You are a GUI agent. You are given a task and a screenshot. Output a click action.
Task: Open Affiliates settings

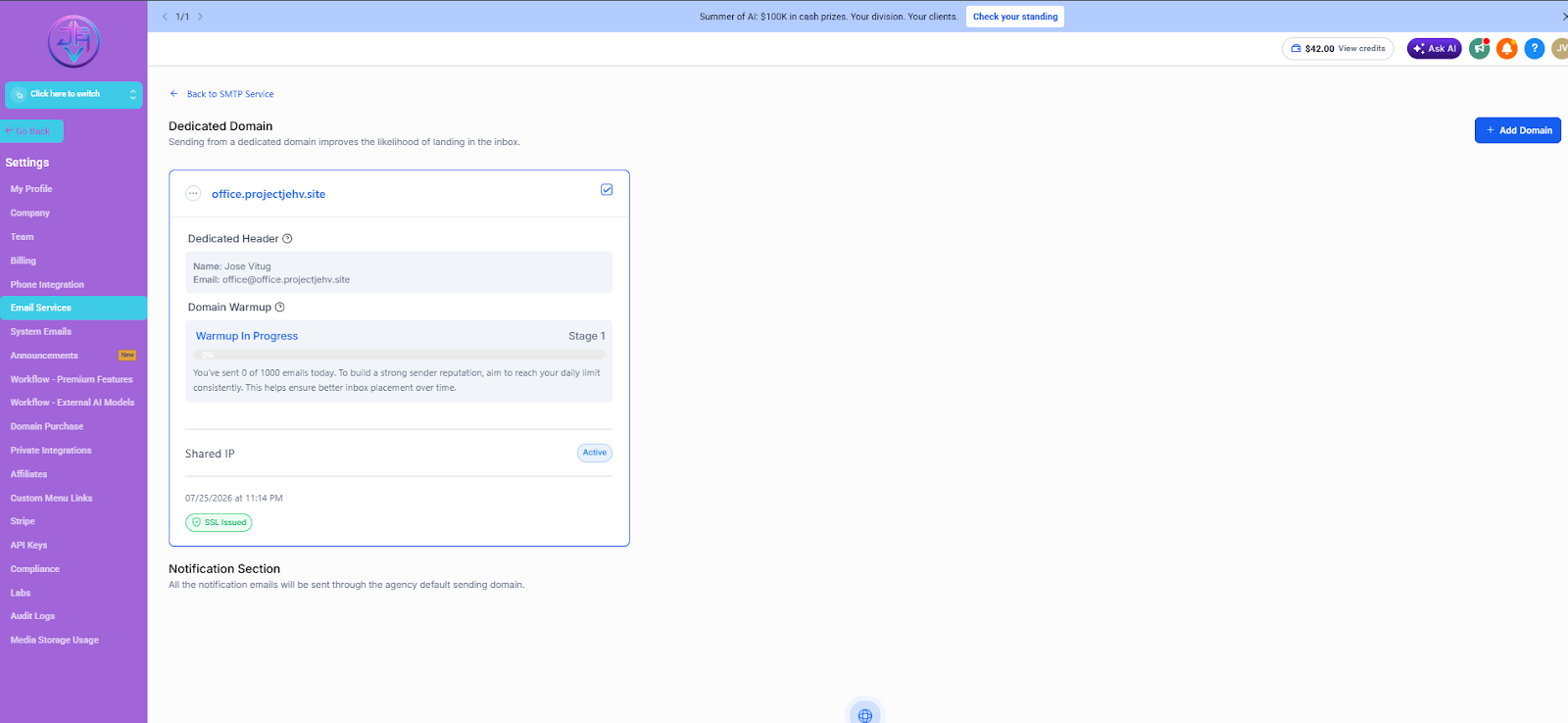coord(29,474)
